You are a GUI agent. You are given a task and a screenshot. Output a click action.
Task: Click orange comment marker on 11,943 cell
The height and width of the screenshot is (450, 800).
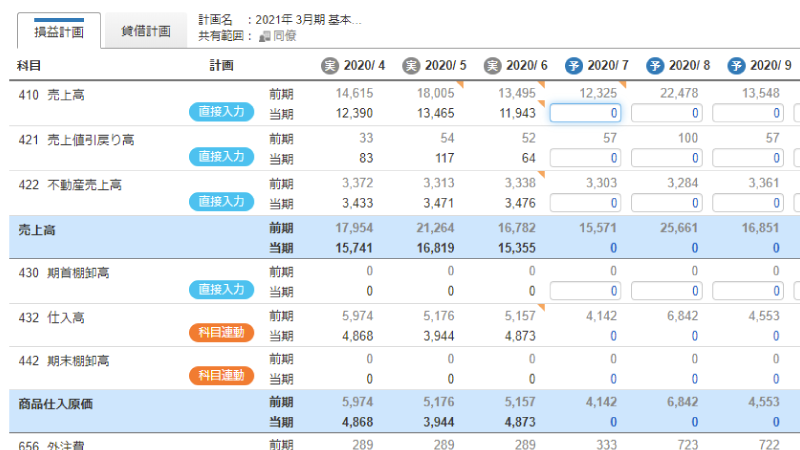[542, 104]
